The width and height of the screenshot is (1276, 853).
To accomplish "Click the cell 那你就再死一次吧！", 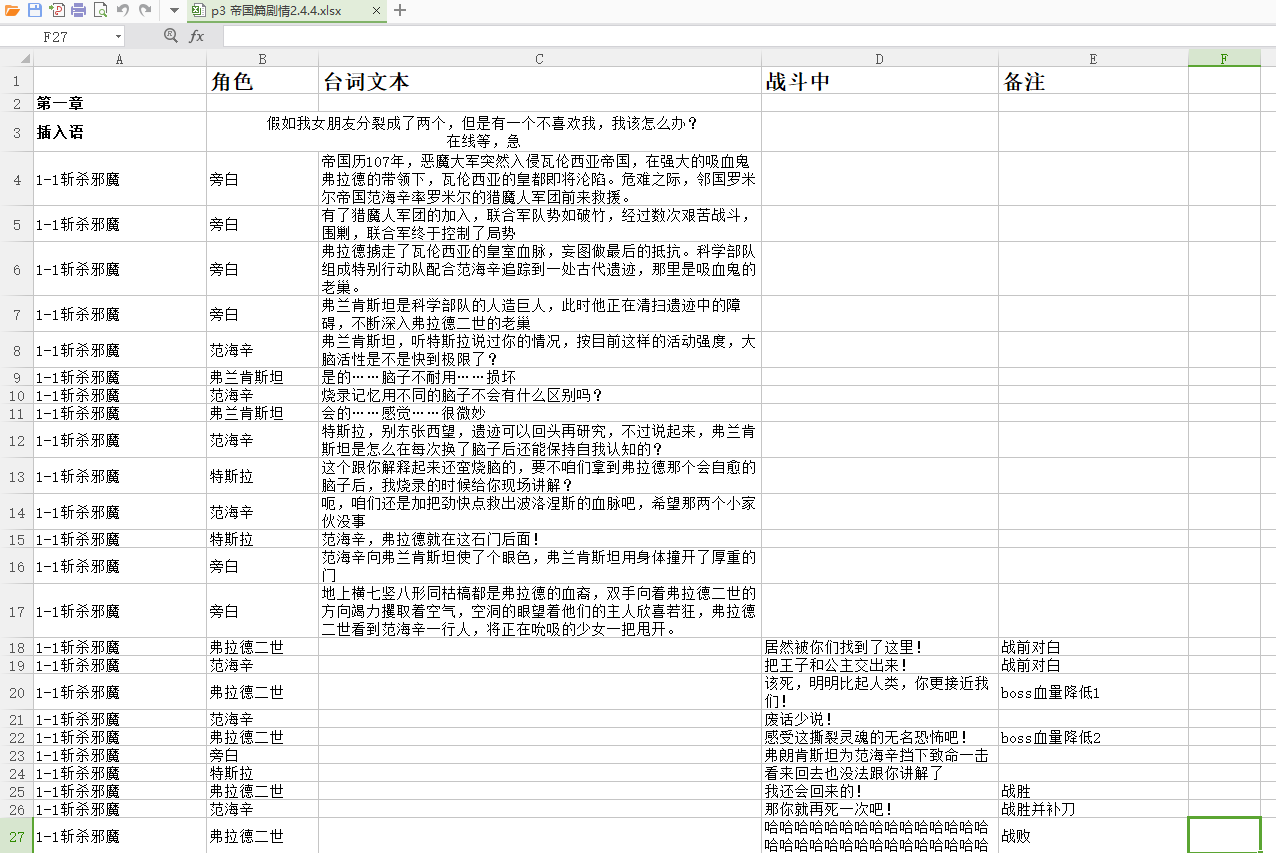I will pos(880,809).
